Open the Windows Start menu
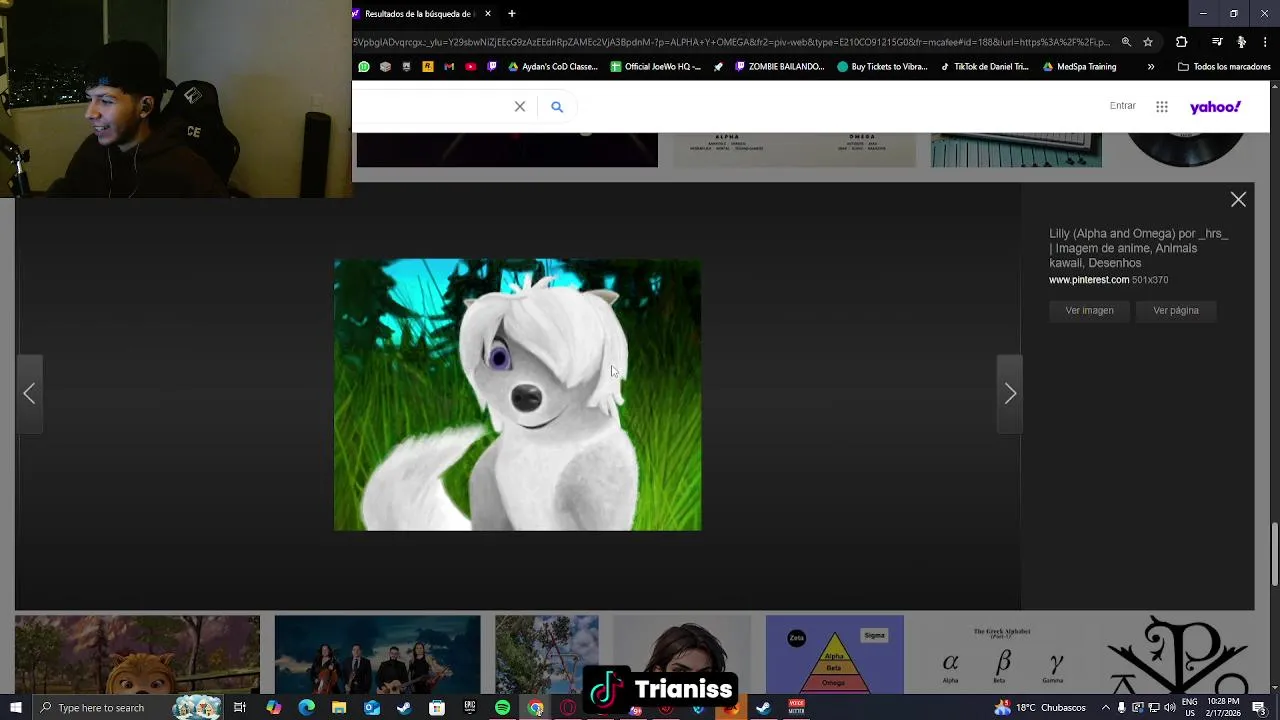1280x720 pixels. pyautogui.click(x=15, y=708)
